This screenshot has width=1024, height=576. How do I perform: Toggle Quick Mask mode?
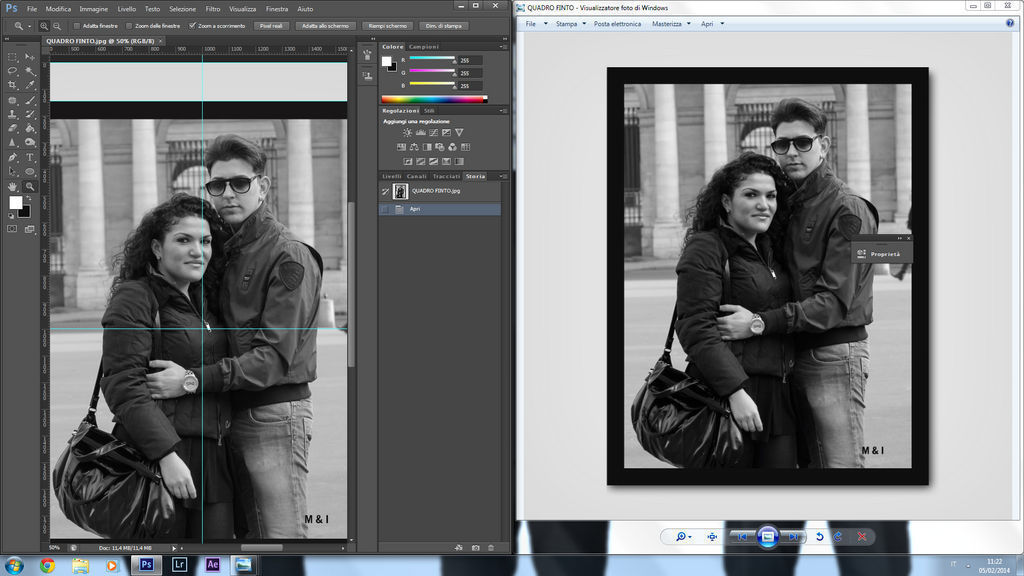[12, 229]
